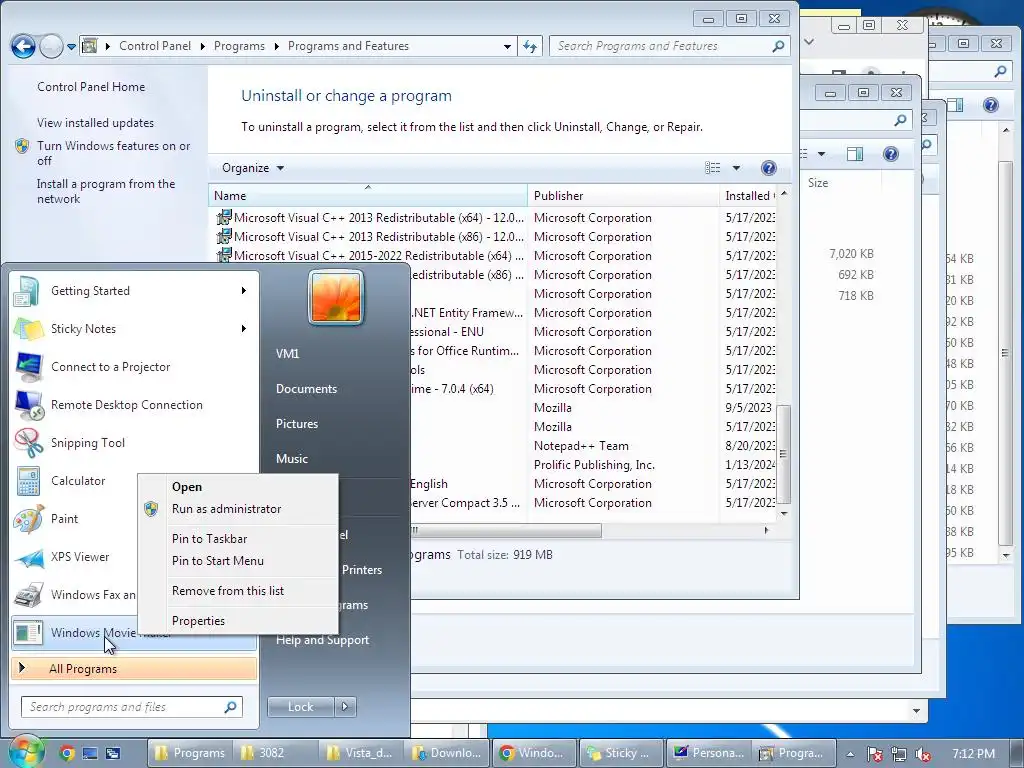Click Install a program from the network
The width and height of the screenshot is (1024, 768).
pos(106,191)
